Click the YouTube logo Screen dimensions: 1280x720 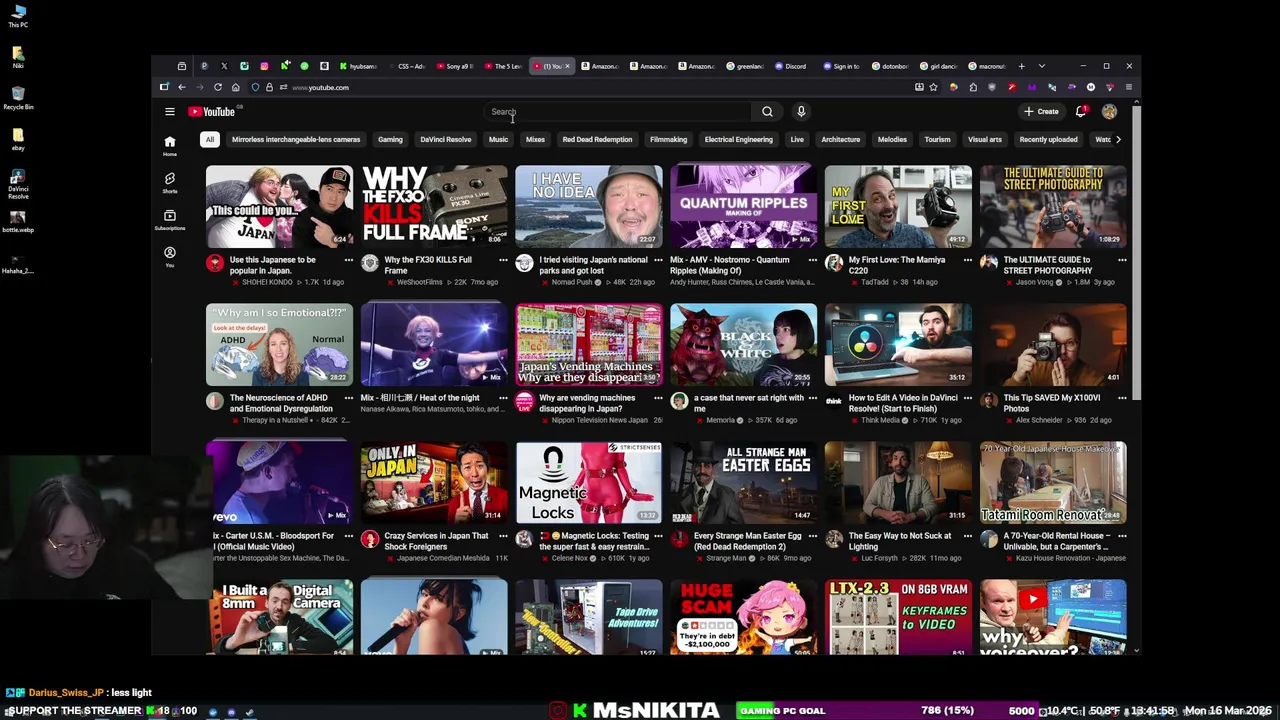[x=211, y=112]
